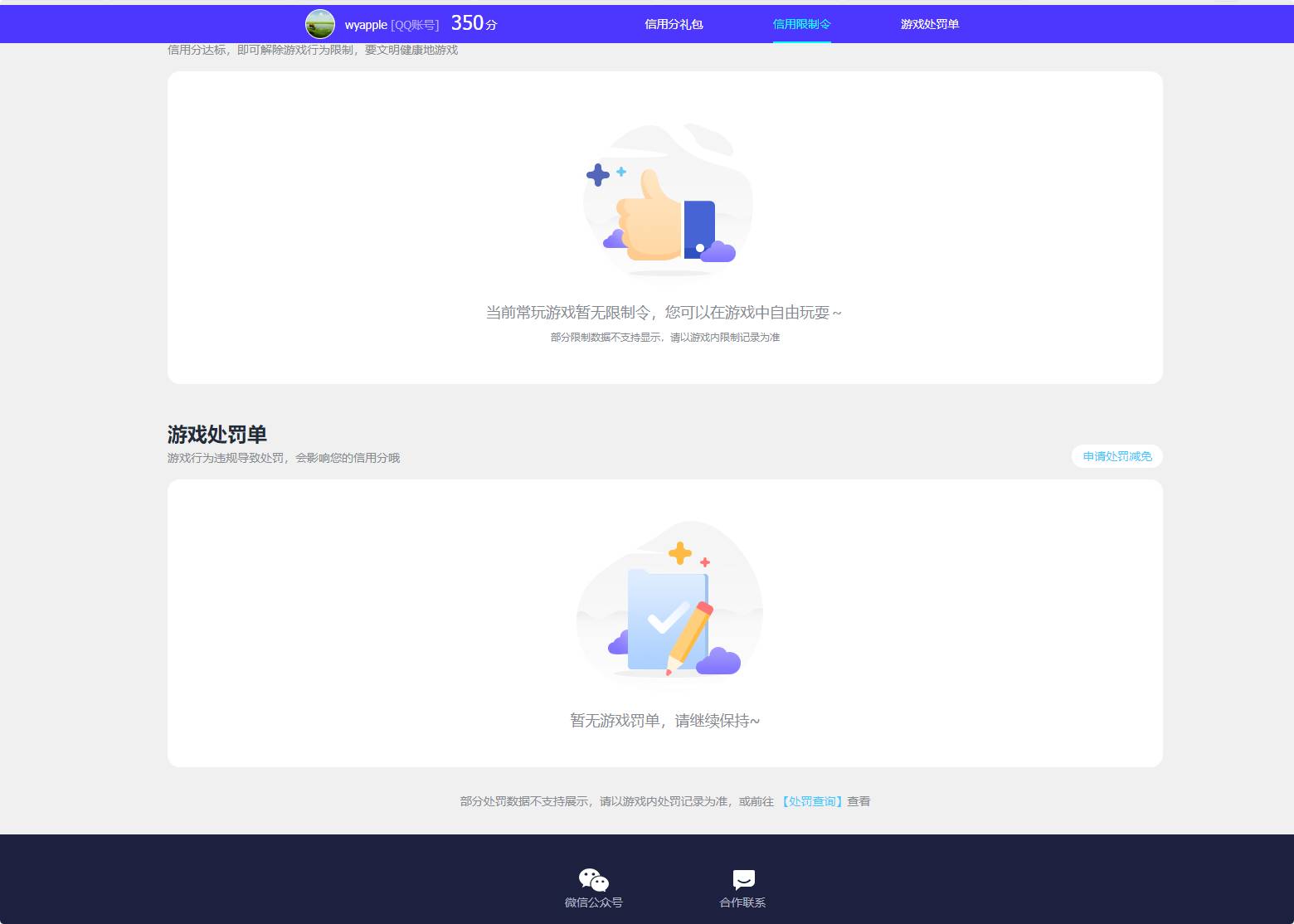Open the 信用分礼包 tab
The image size is (1294, 924).
point(674,24)
